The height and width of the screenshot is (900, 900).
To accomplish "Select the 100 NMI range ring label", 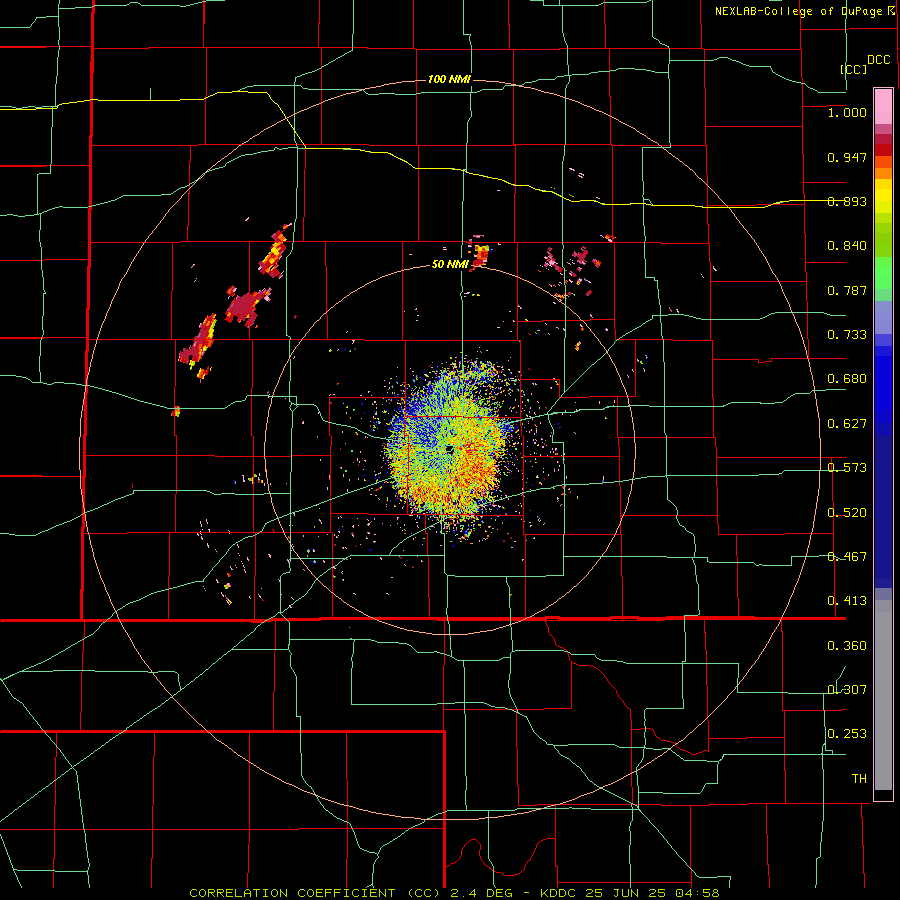I will click(449, 79).
